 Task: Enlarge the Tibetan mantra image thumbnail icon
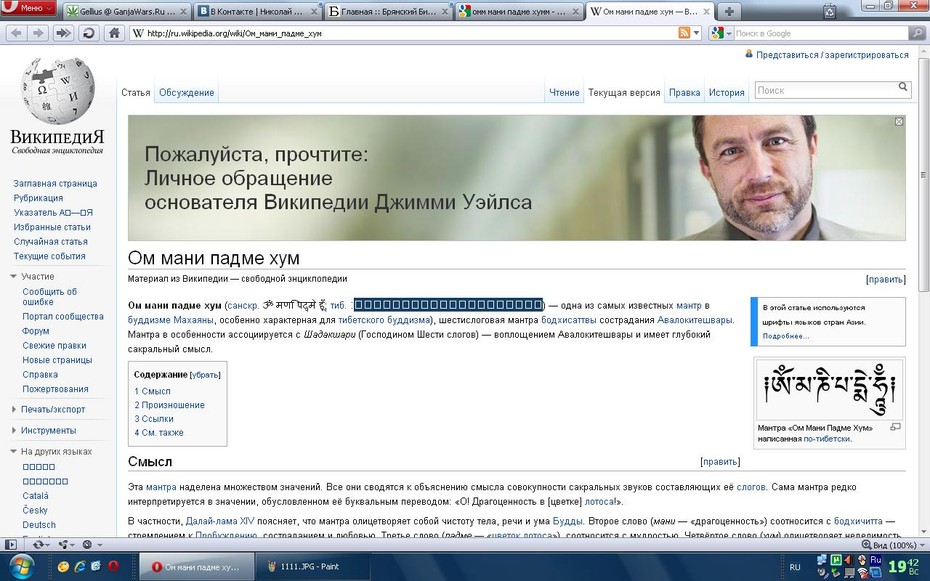895,427
